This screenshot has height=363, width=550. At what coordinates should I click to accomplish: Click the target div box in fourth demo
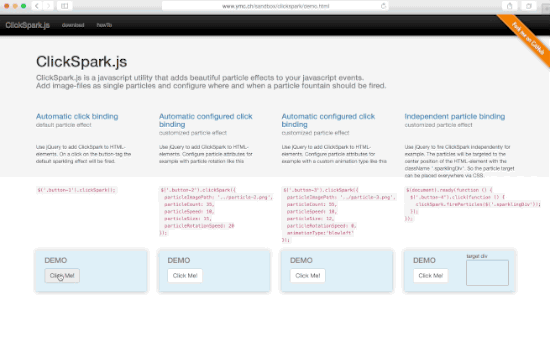(487, 273)
